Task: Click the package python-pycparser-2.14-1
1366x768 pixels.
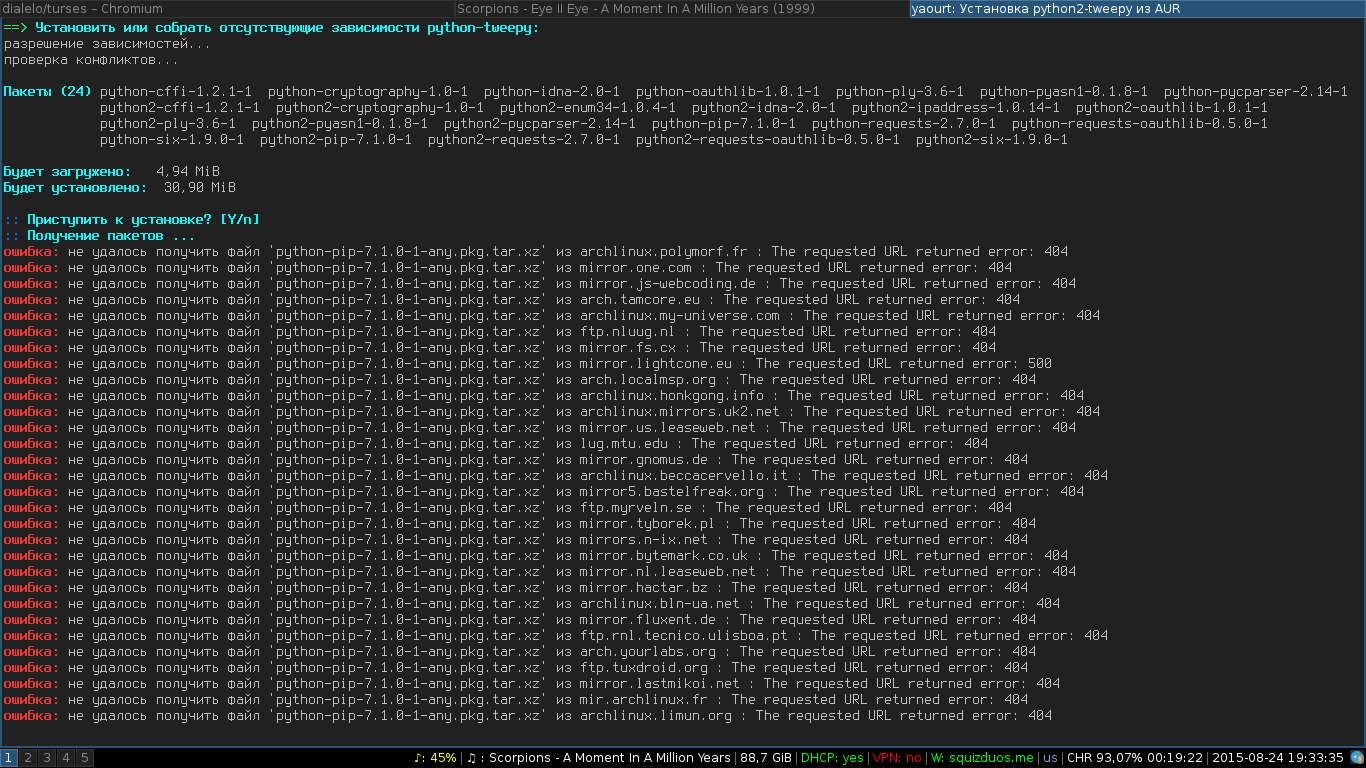Action: coord(1256,92)
